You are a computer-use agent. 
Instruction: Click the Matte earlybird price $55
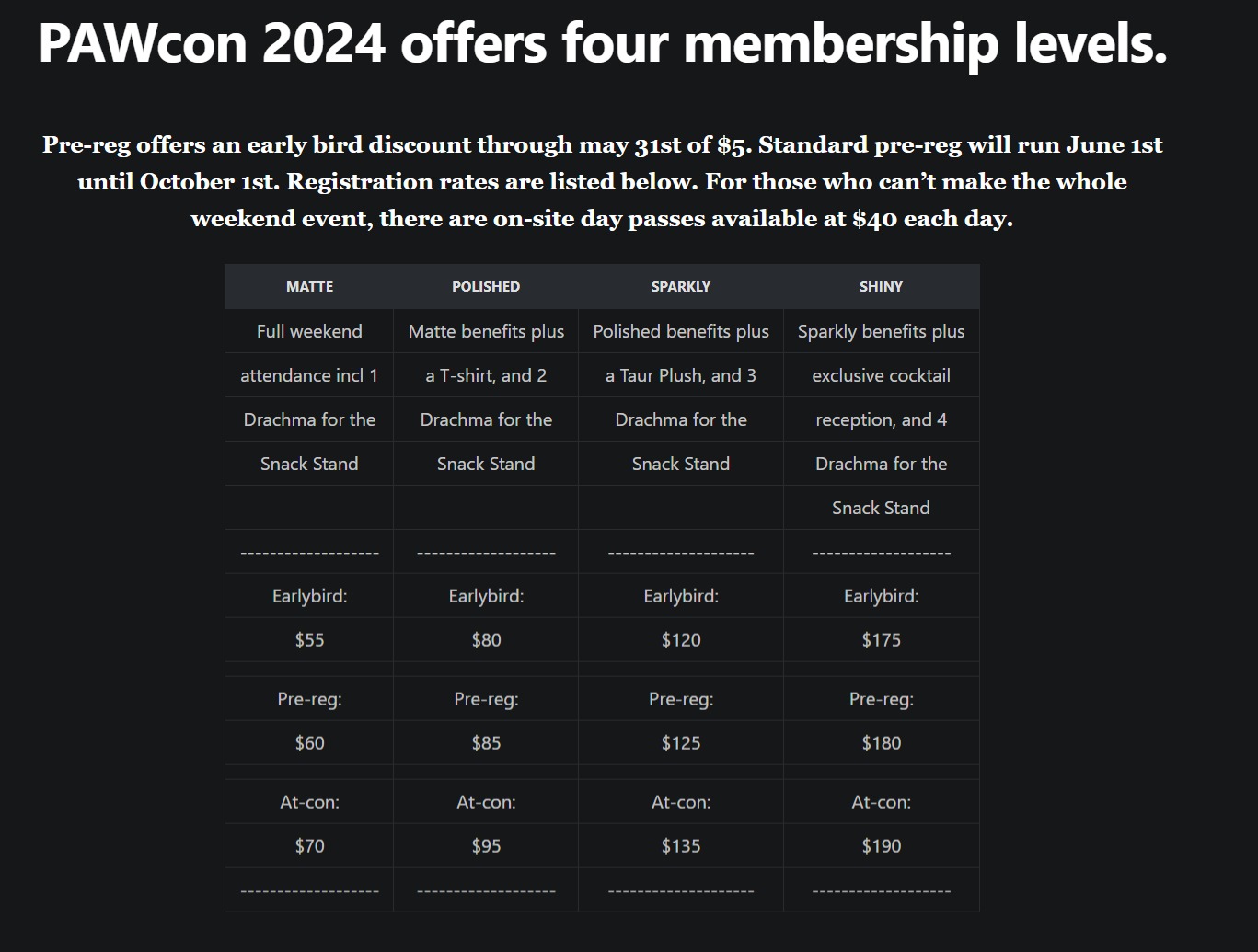coord(309,640)
